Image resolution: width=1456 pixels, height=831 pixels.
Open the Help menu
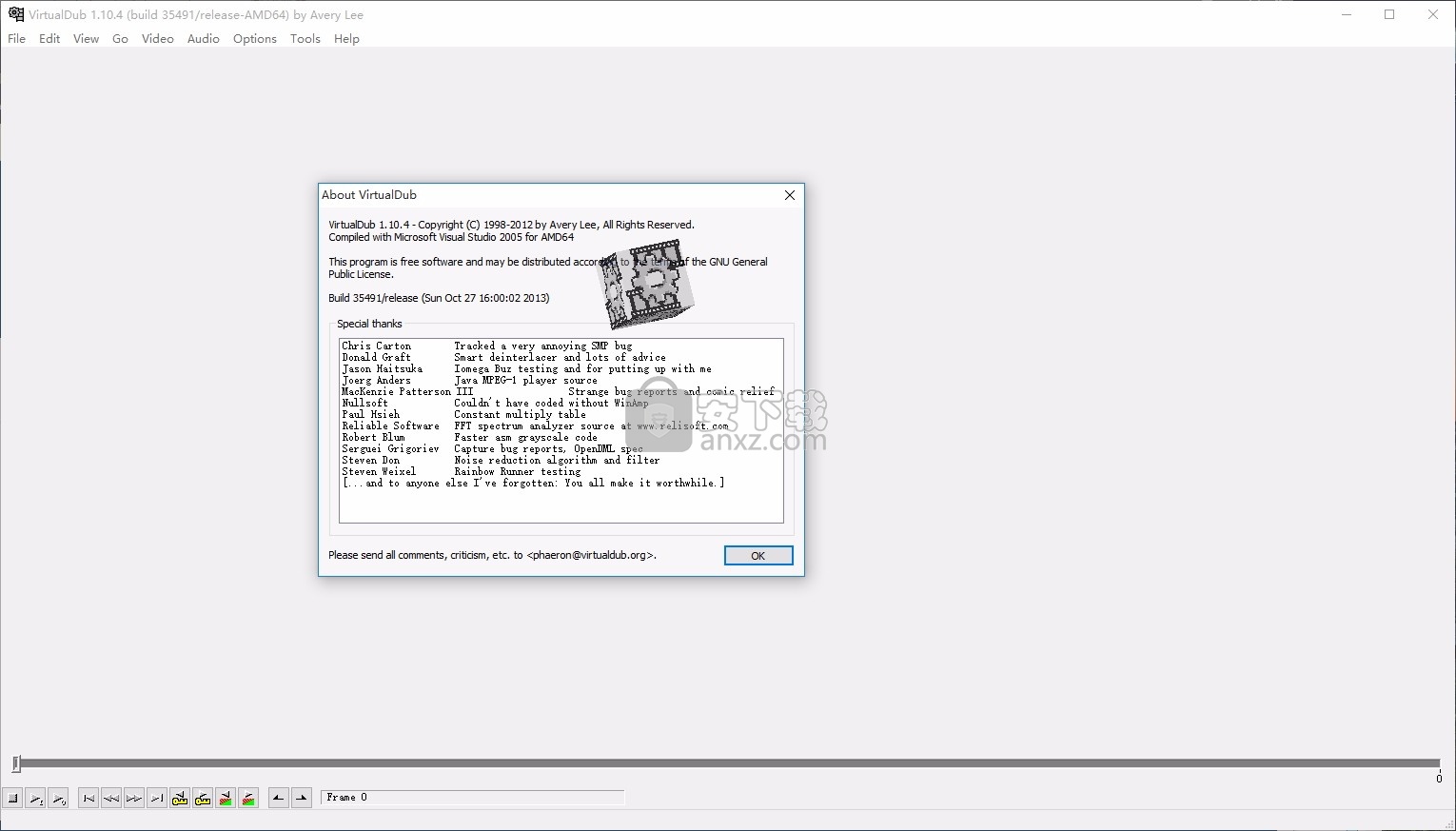pos(347,39)
